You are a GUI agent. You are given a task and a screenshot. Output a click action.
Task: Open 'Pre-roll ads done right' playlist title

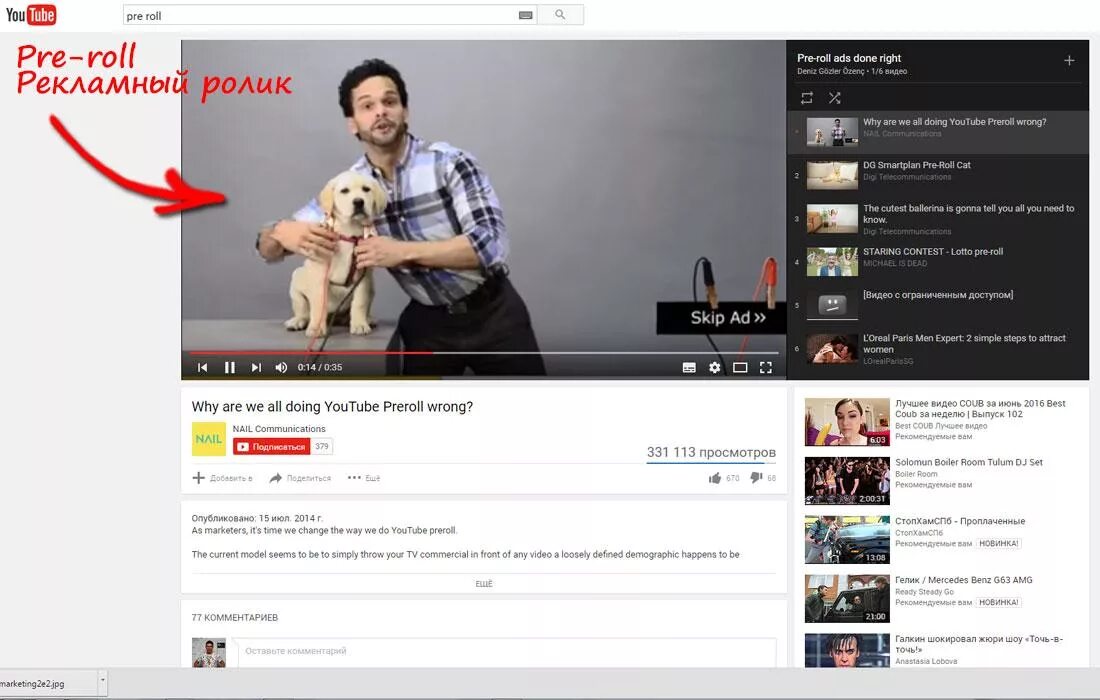coord(849,58)
